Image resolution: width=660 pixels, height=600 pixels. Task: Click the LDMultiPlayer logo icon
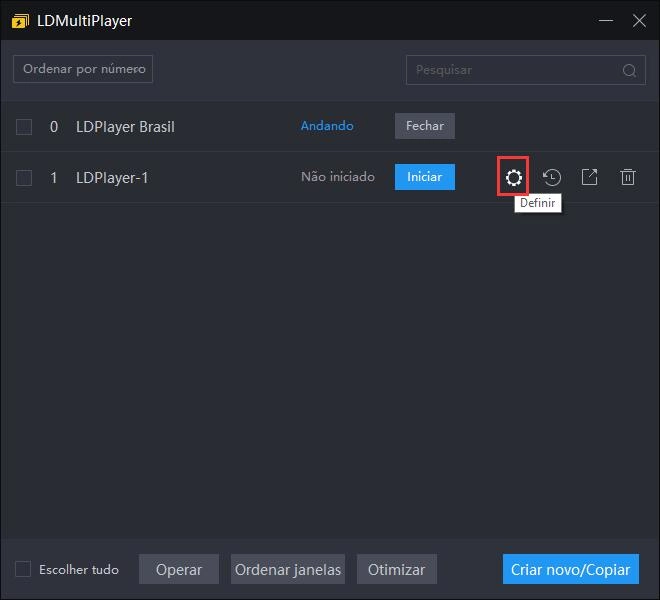click(x=20, y=21)
